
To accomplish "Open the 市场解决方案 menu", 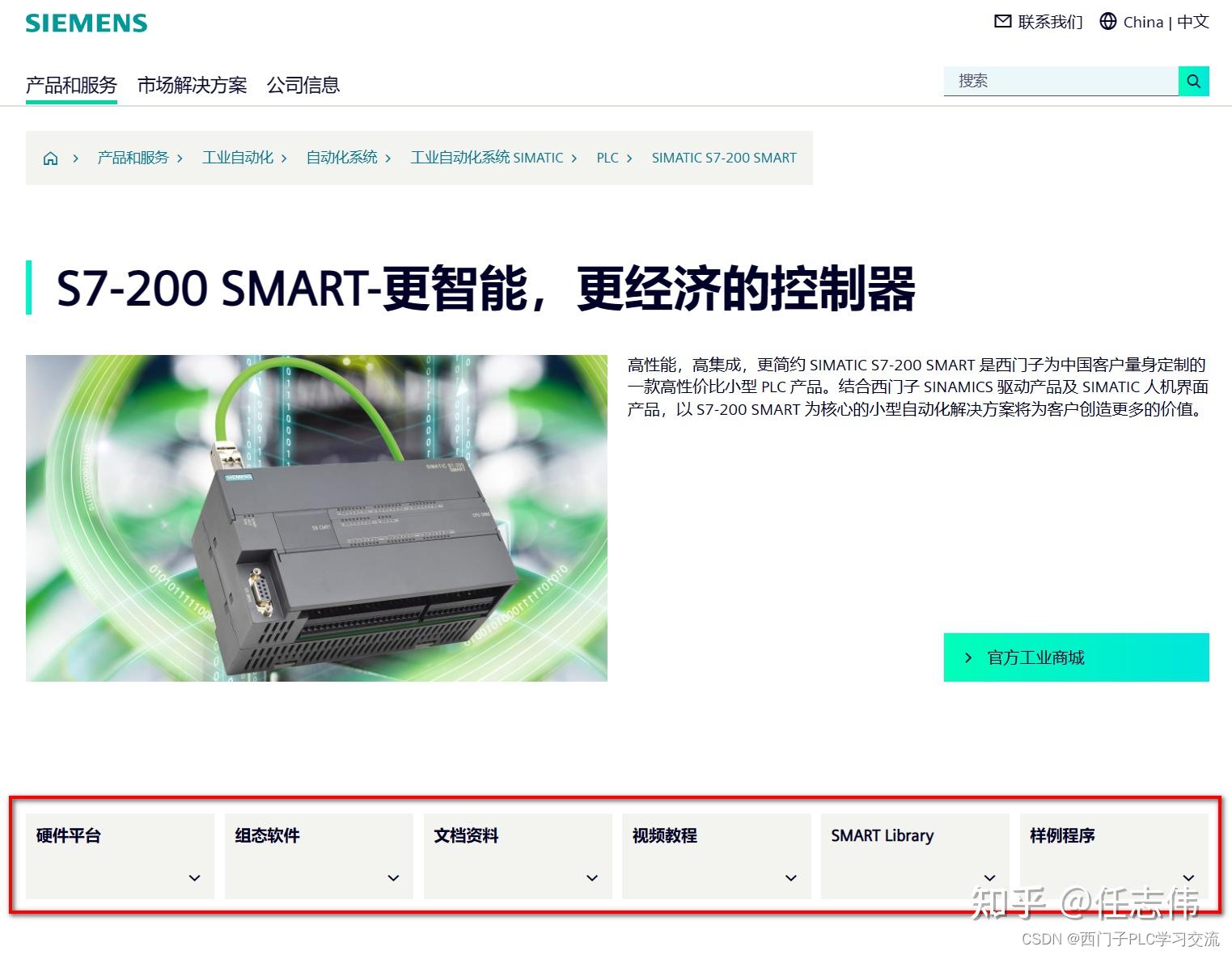I will pyautogui.click(x=191, y=86).
